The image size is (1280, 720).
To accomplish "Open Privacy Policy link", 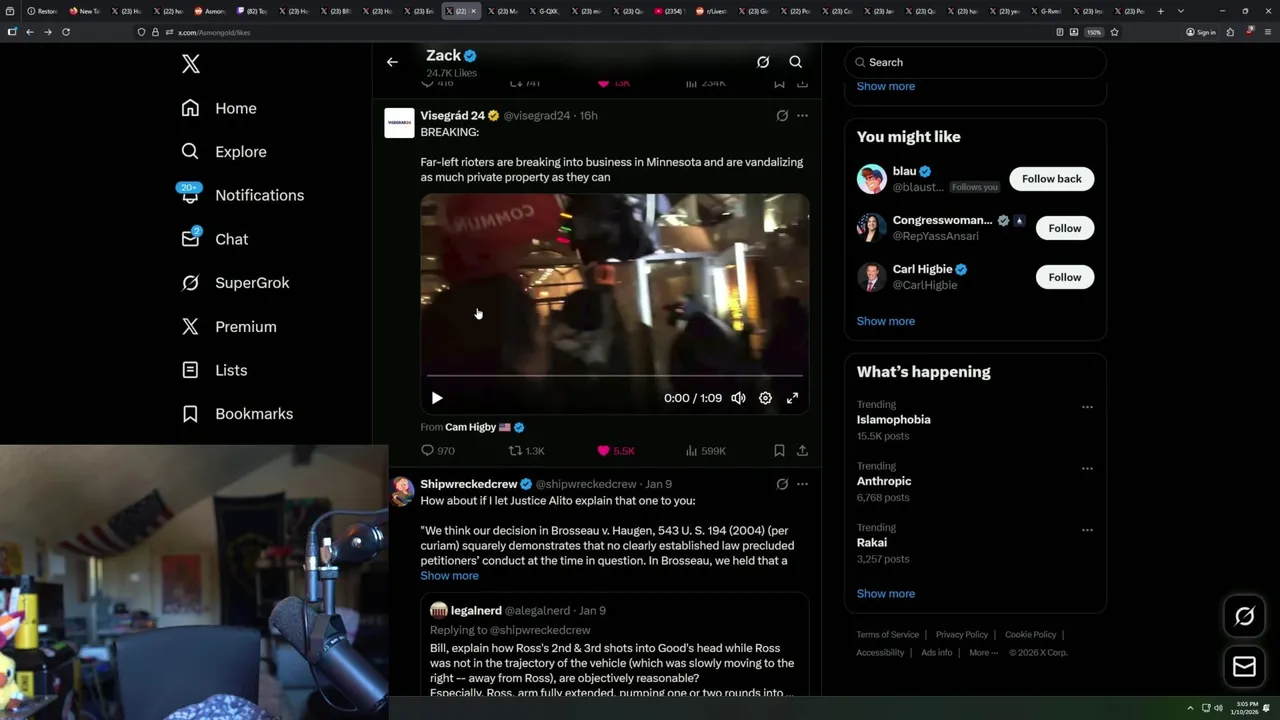I will [x=961, y=635].
